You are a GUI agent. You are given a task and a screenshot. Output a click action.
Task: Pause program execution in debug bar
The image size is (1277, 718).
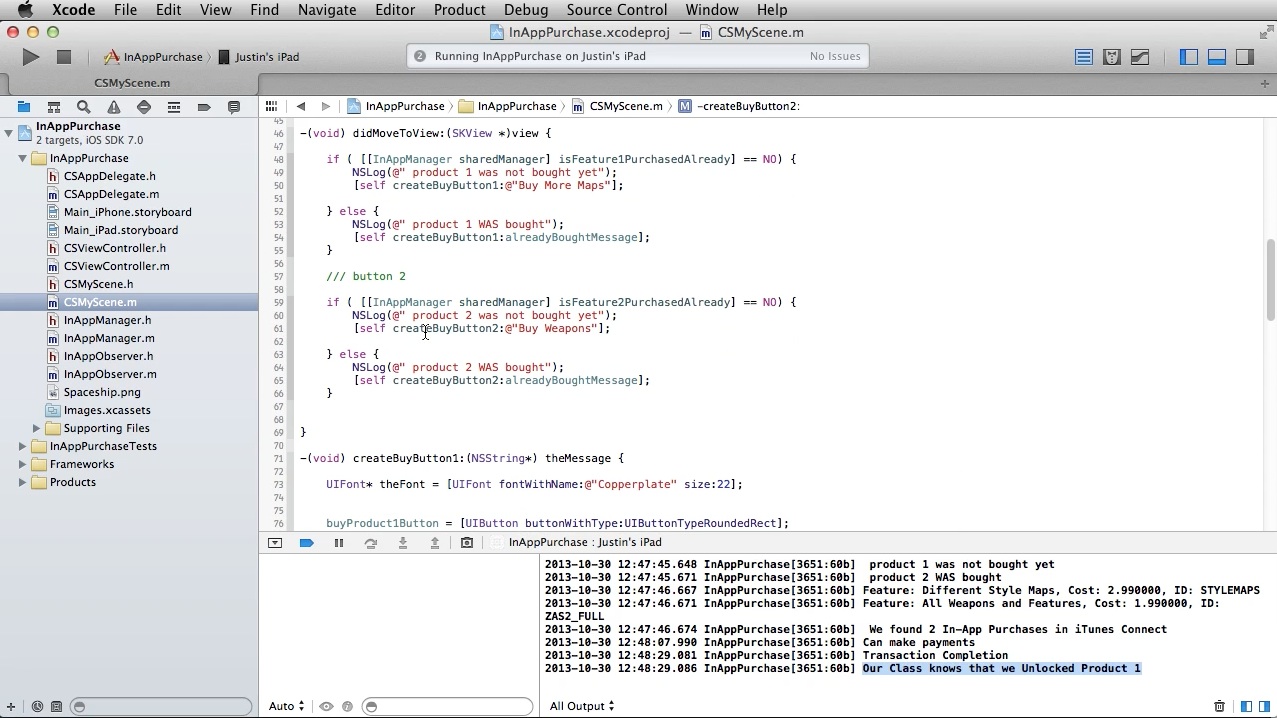[x=339, y=542]
